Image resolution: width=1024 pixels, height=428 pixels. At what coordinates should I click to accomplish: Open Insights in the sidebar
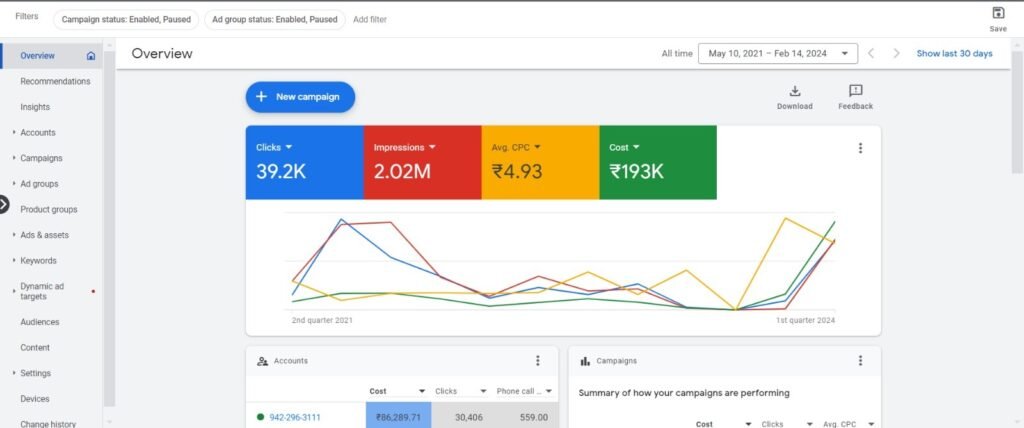35,107
